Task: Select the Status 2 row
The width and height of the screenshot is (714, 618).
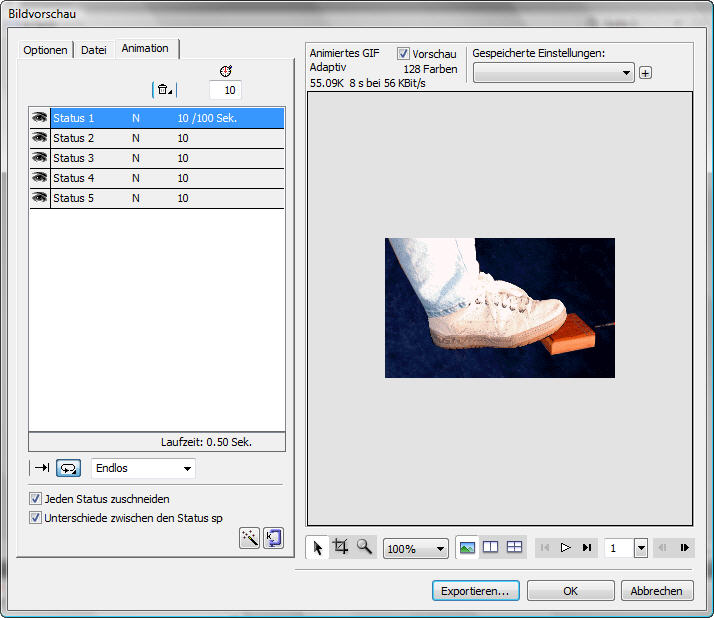Action: (x=157, y=138)
